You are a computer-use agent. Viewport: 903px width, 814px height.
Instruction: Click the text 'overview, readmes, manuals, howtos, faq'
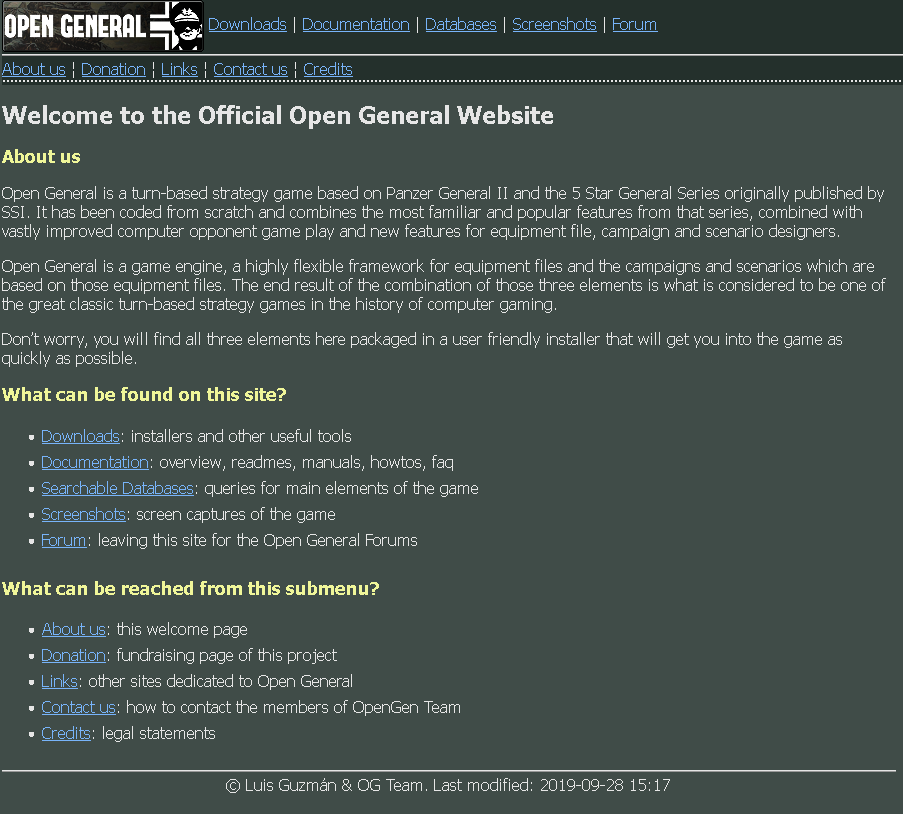[306, 462]
